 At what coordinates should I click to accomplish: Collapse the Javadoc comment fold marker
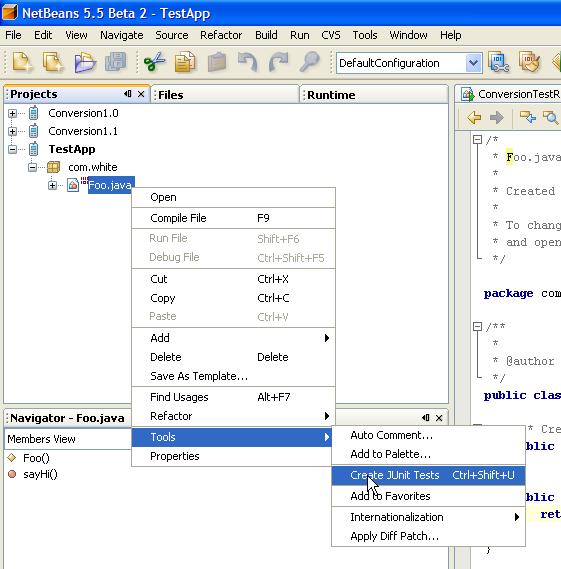[x=478, y=326]
